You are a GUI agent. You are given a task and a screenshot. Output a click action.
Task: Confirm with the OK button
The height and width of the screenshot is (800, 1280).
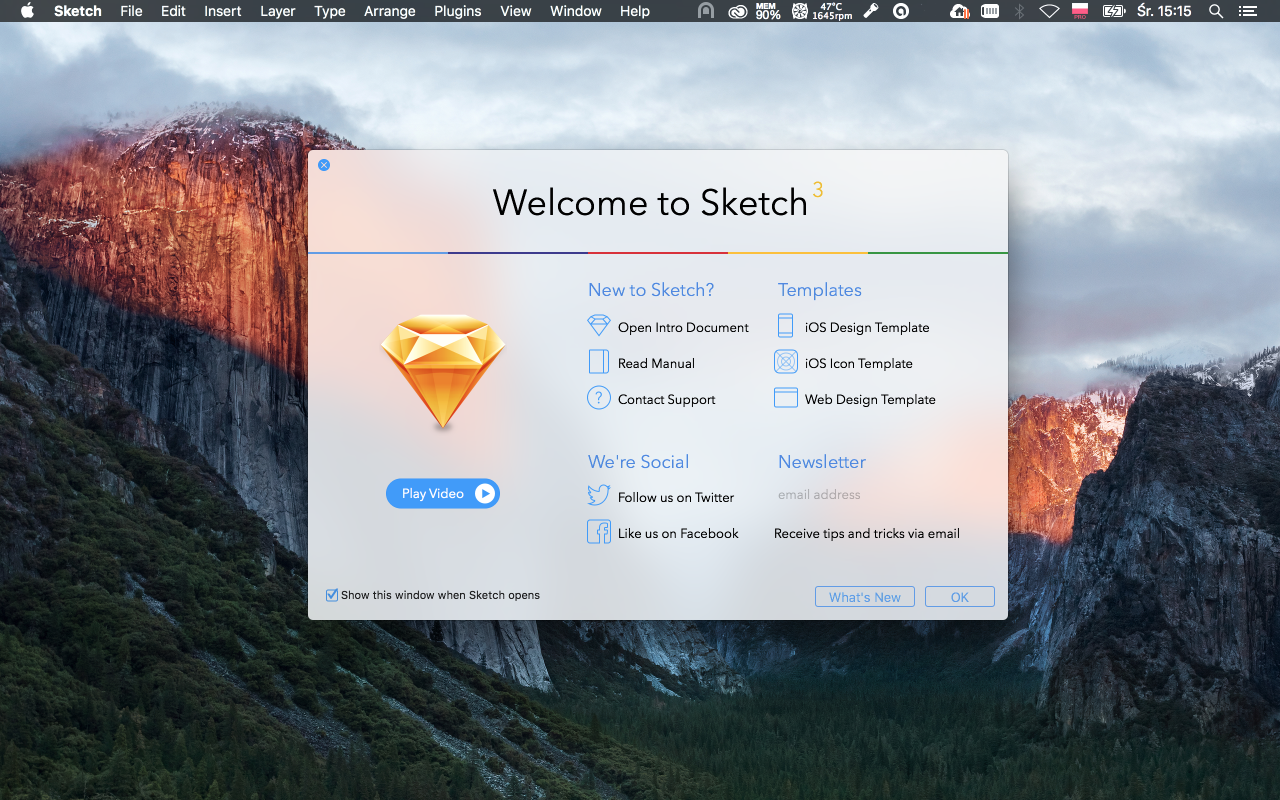click(x=960, y=597)
